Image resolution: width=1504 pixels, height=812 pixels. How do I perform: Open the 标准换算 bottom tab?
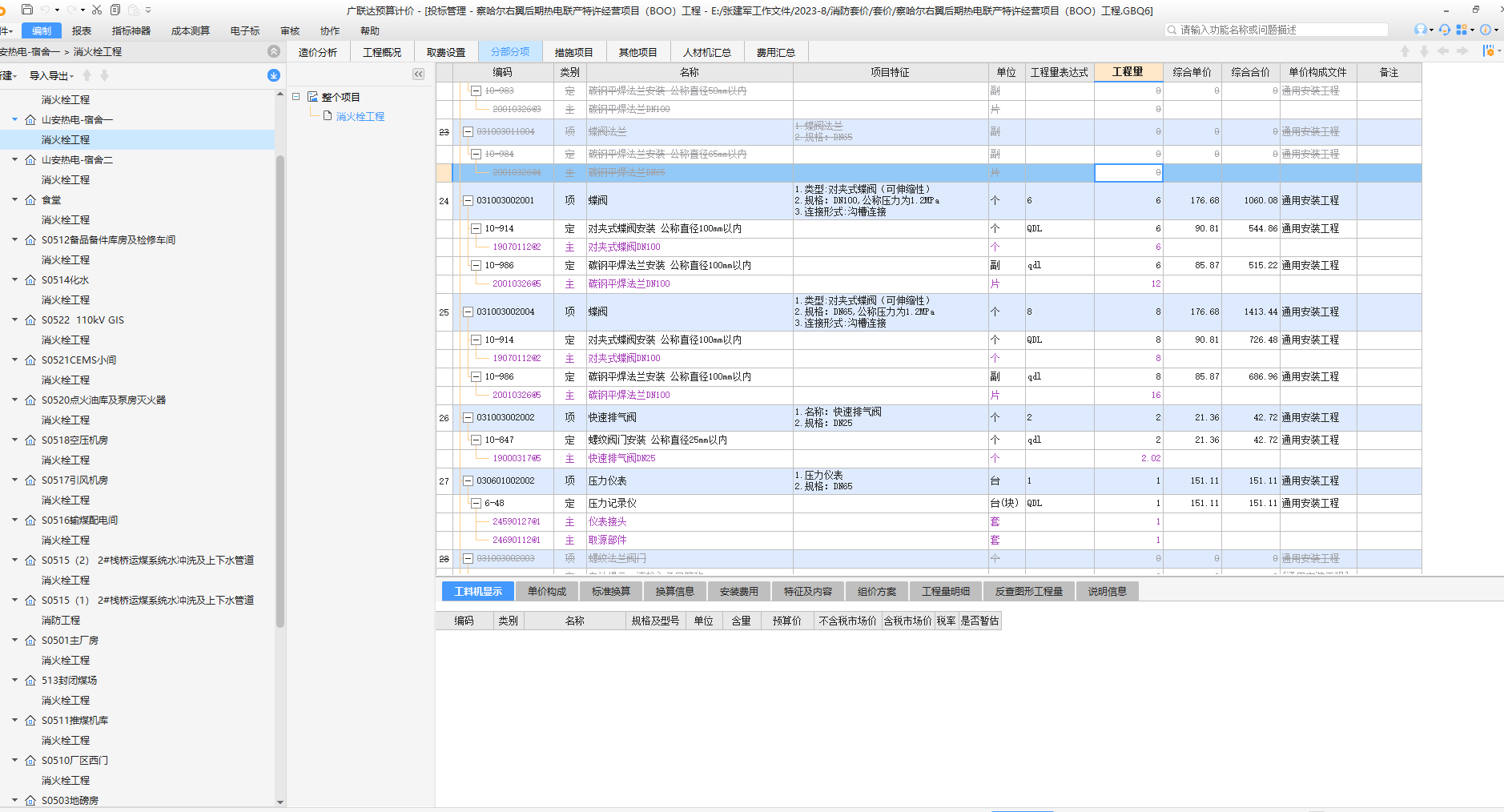pos(611,591)
